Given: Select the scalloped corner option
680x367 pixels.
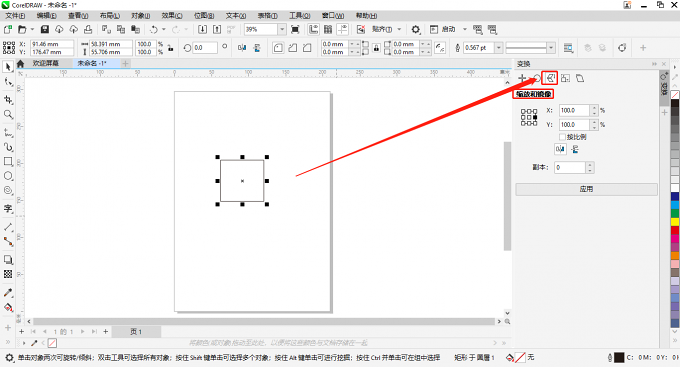Looking at the screenshot, I should pos(293,48).
